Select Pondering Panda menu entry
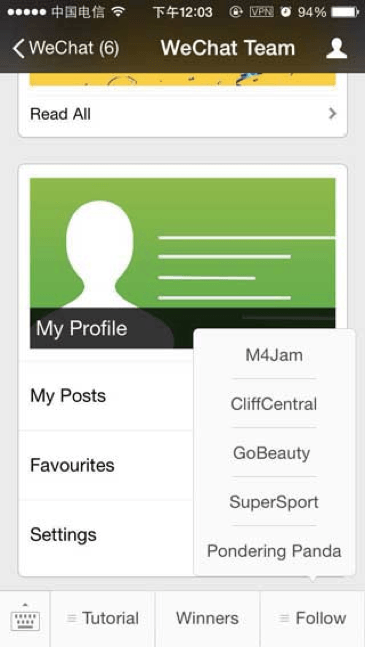Image resolution: width=365 pixels, height=647 pixels. [x=274, y=551]
